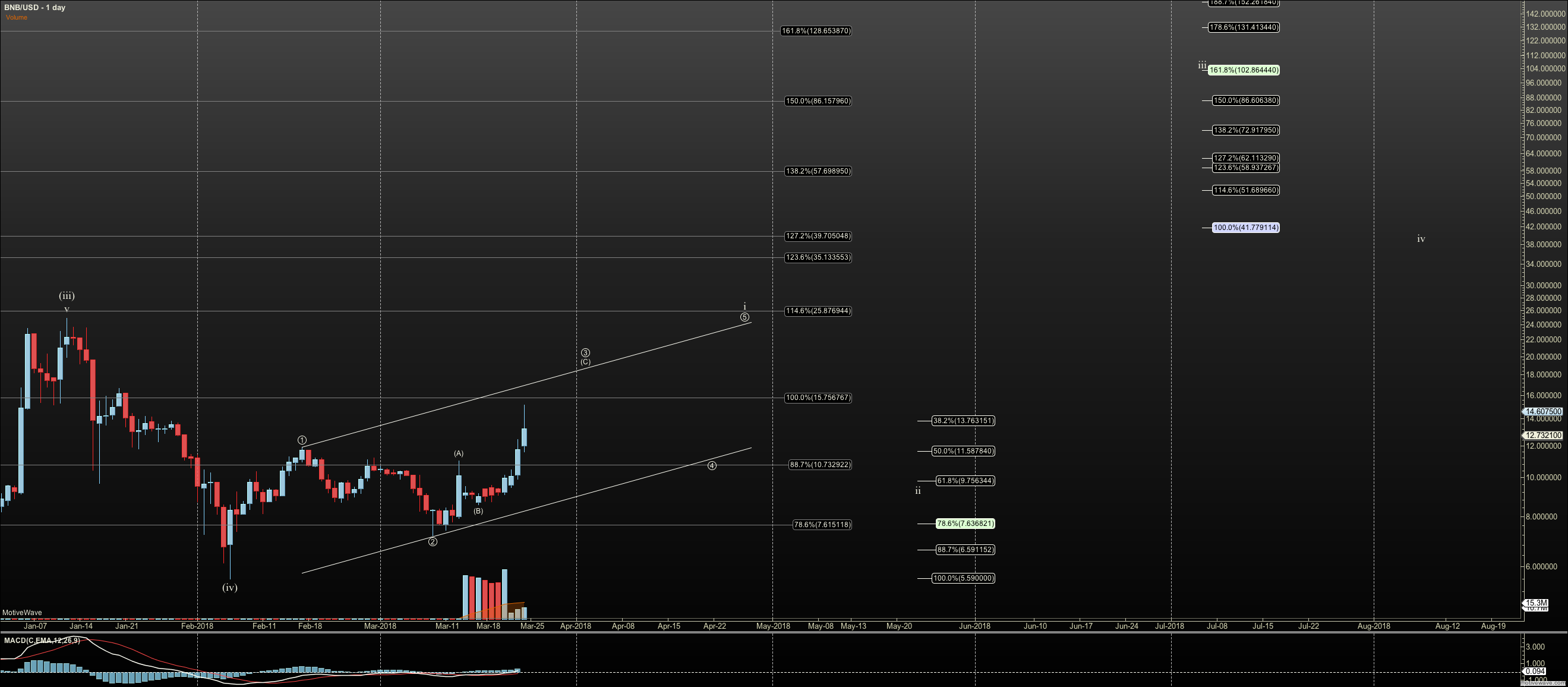Image resolution: width=1568 pixels, height=687 pixels.
Task: Click the (B) wave label
Action: click(478, 510)
